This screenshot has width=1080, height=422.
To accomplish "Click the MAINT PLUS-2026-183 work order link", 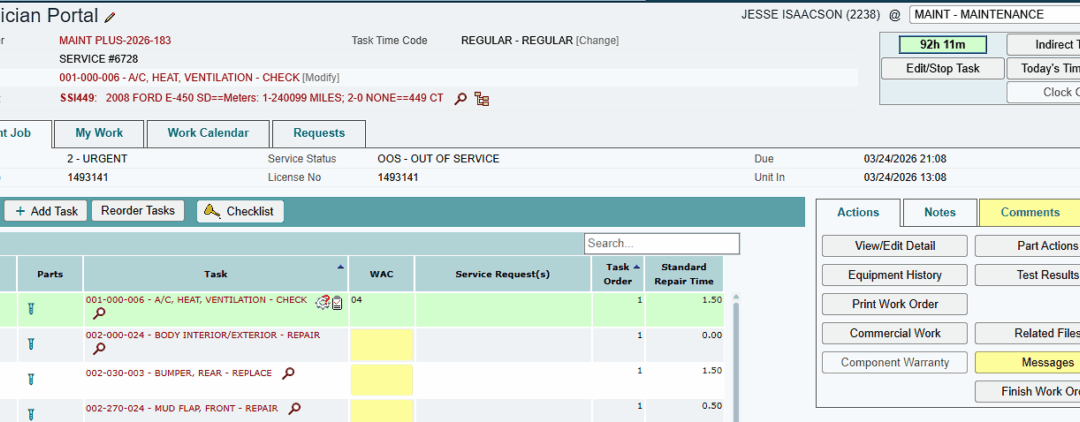I will [x=115, y=41].
